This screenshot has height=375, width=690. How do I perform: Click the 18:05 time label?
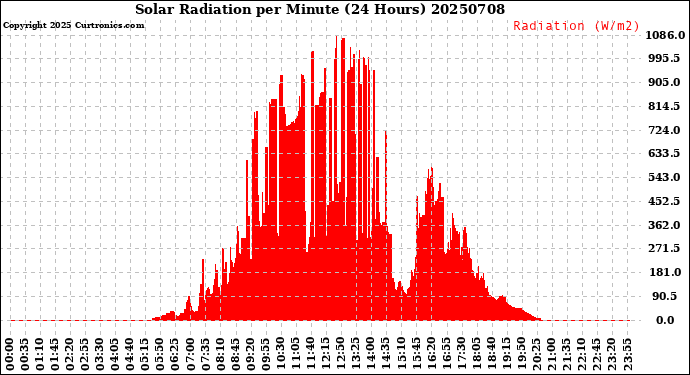[x=476, y=355]
